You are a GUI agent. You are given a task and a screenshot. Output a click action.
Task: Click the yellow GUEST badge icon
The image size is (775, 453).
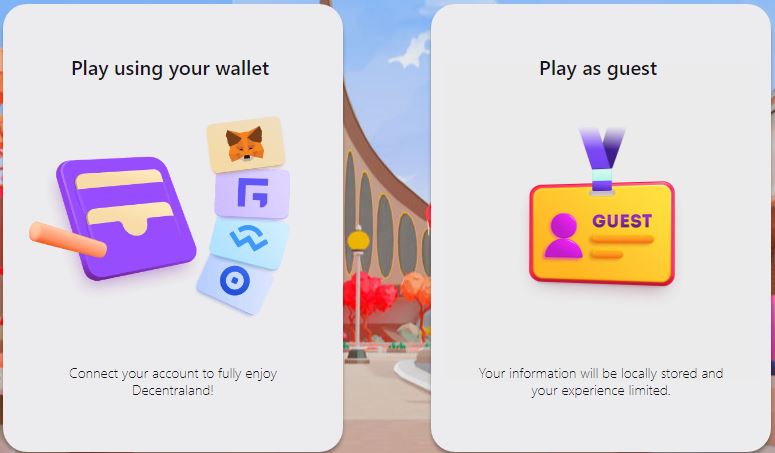602,233
